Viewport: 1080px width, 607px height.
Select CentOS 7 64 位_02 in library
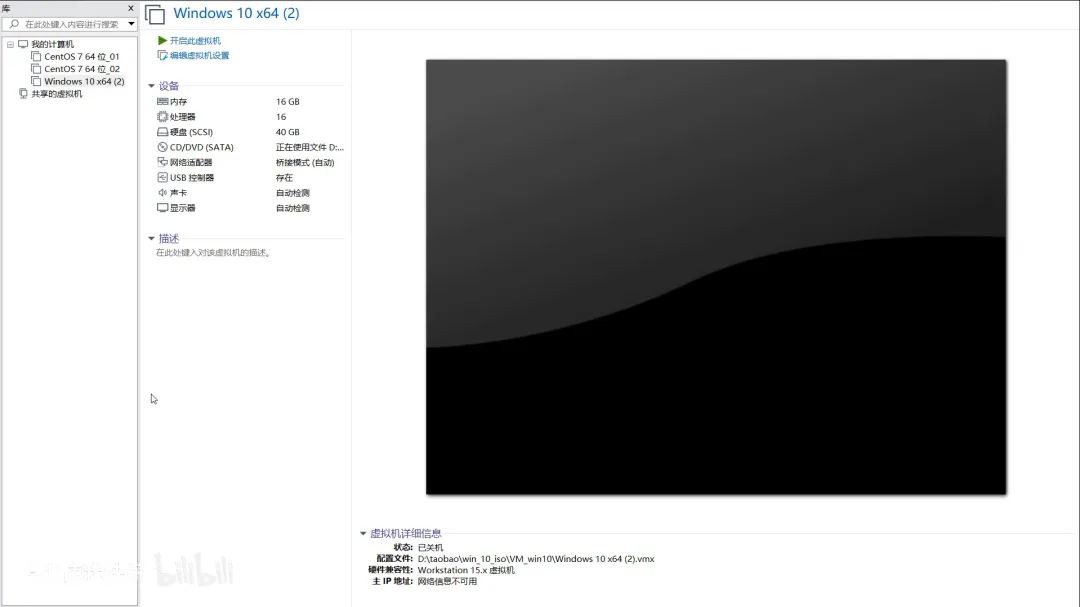click(82, 69)
